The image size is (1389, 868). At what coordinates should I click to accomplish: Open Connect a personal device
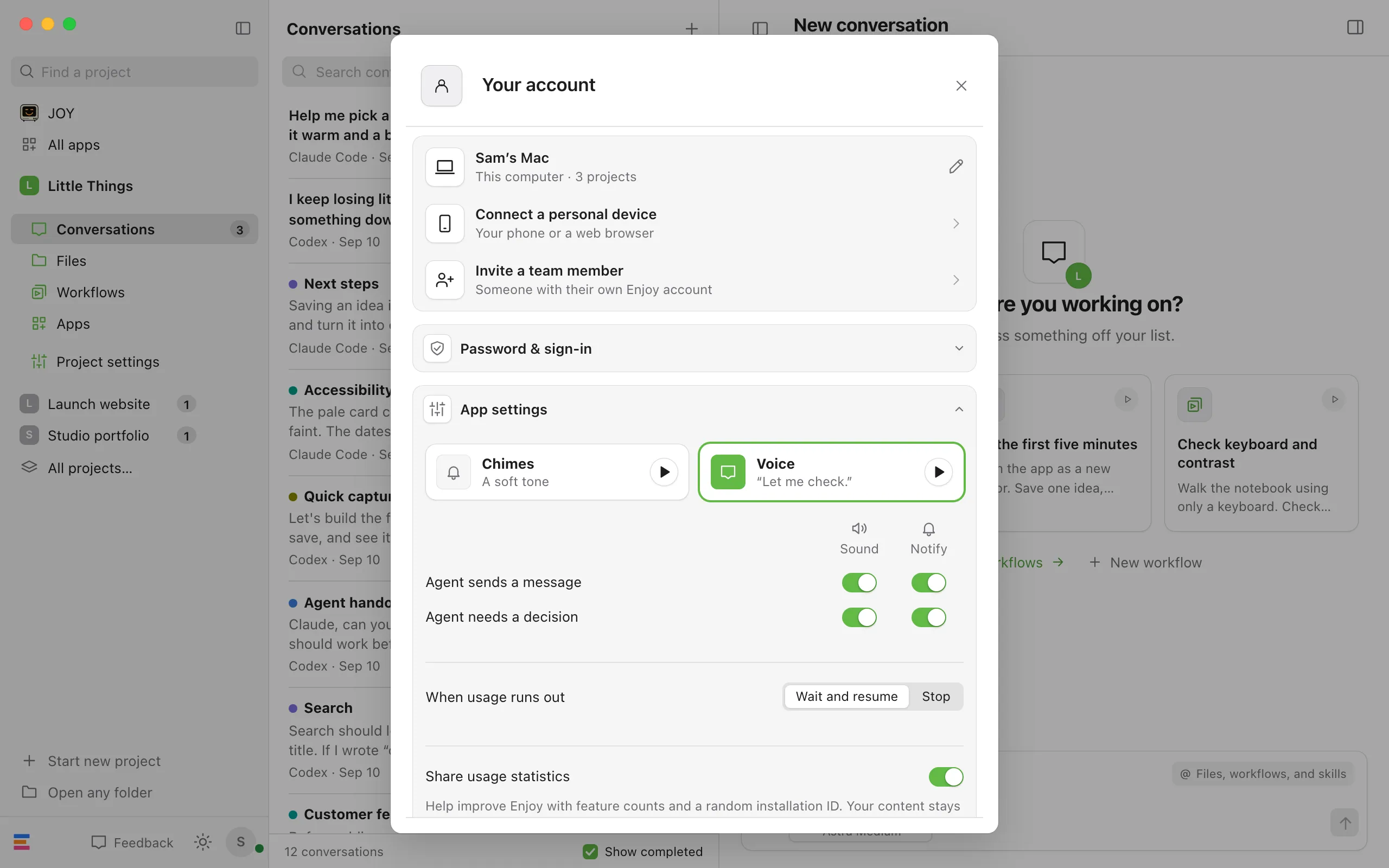coord(694,224)
